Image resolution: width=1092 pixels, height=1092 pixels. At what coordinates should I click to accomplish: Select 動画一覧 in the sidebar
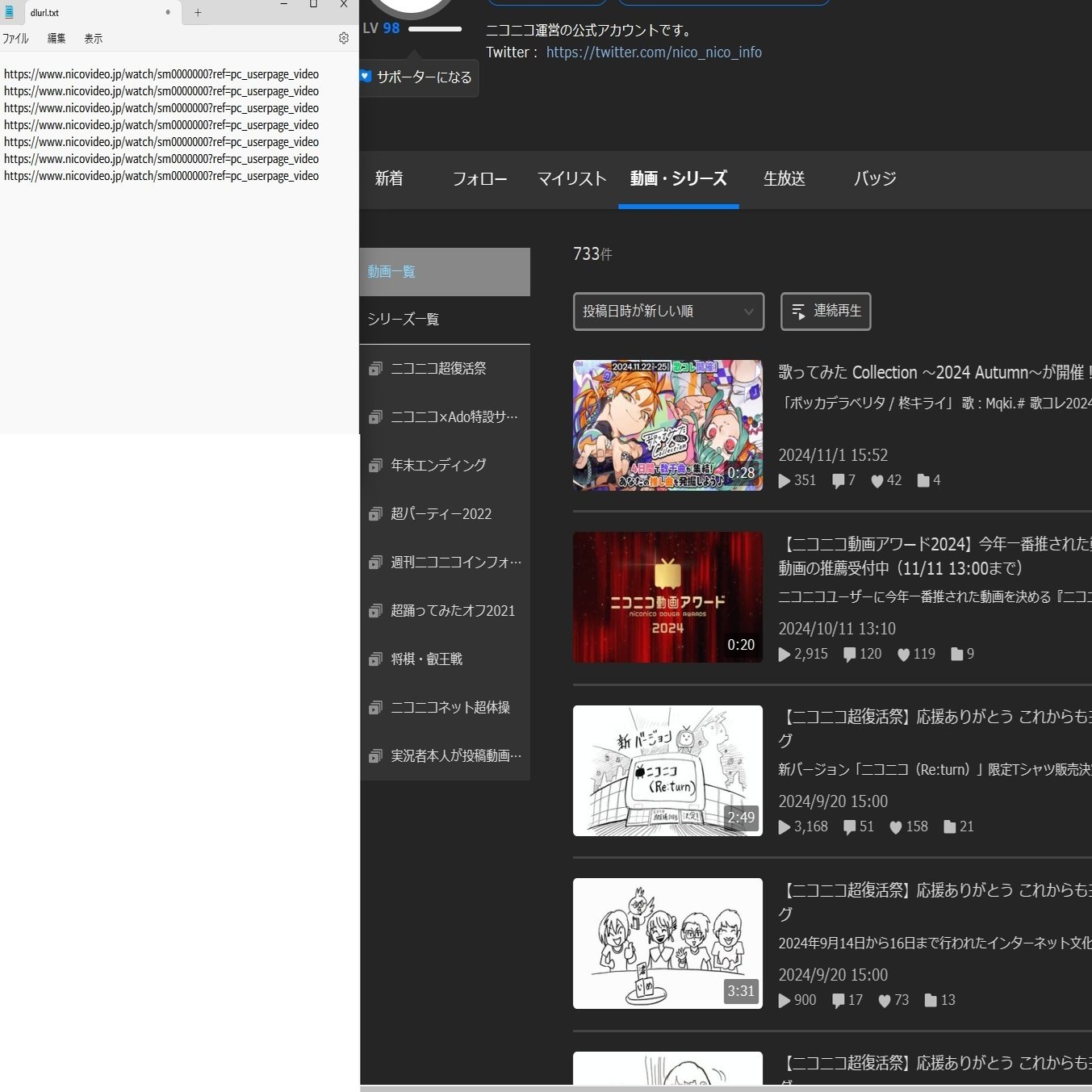pyautogui.click(x=445, y=272)
